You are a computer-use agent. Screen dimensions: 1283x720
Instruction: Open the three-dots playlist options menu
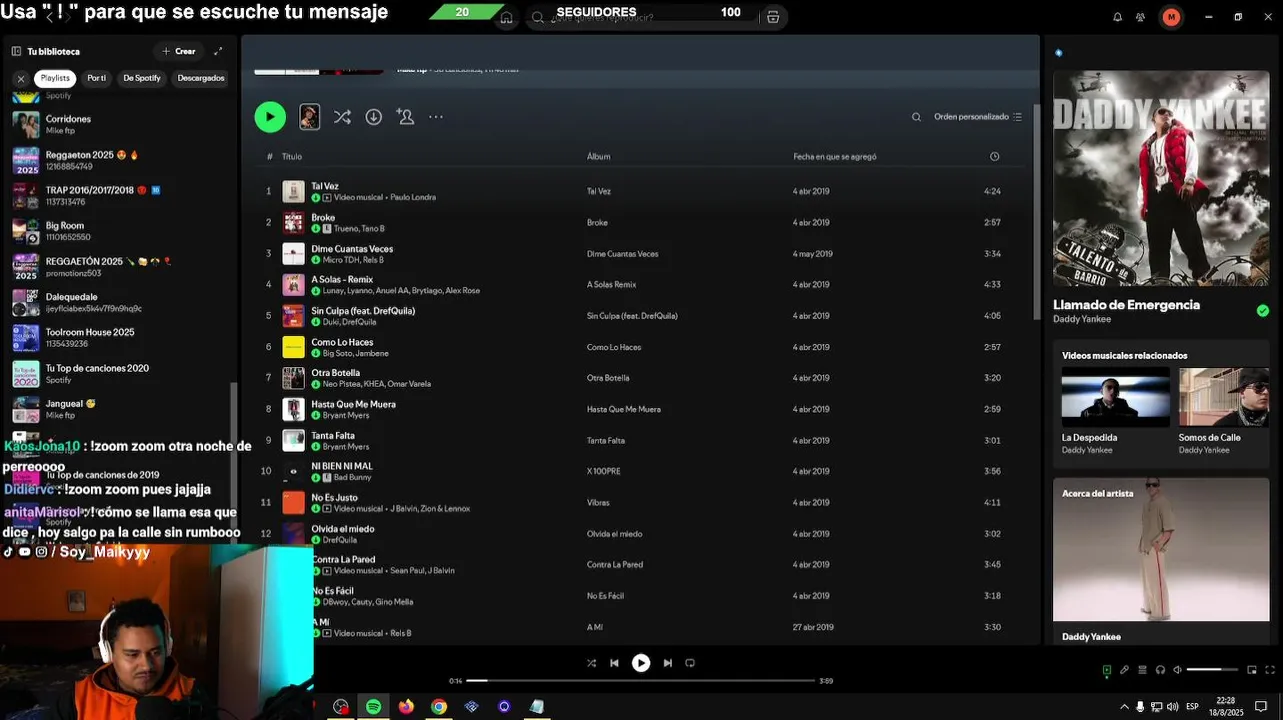[436, 117]
